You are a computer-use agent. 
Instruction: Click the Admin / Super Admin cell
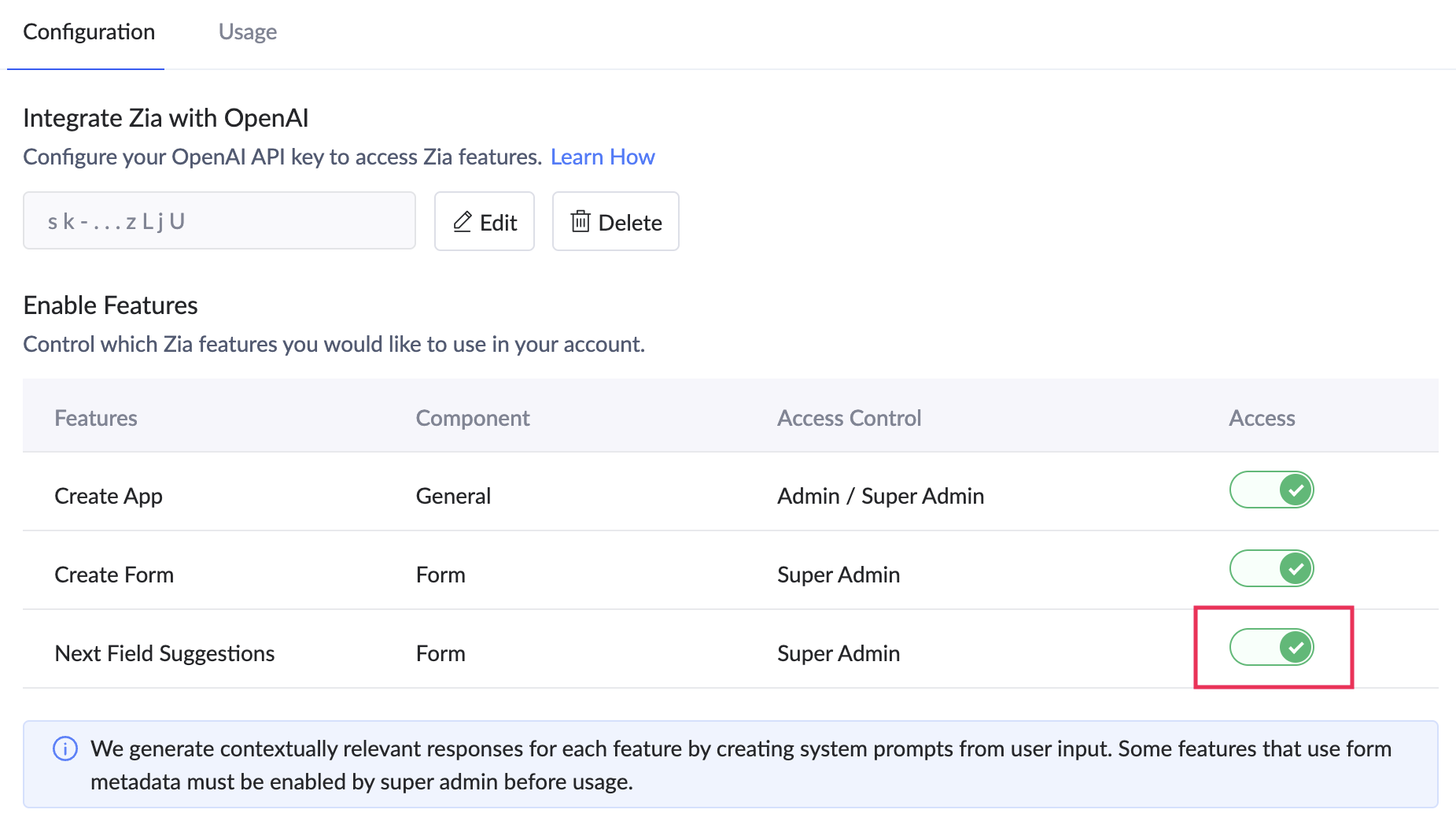click(x=880, y=496)
